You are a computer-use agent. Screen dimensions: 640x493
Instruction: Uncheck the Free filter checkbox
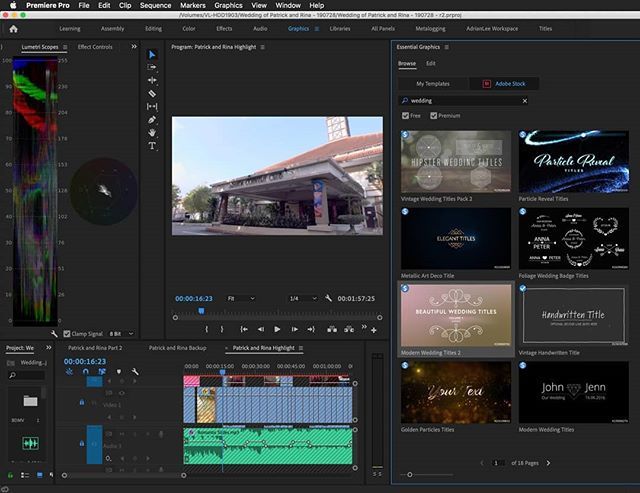coord(405,115)
